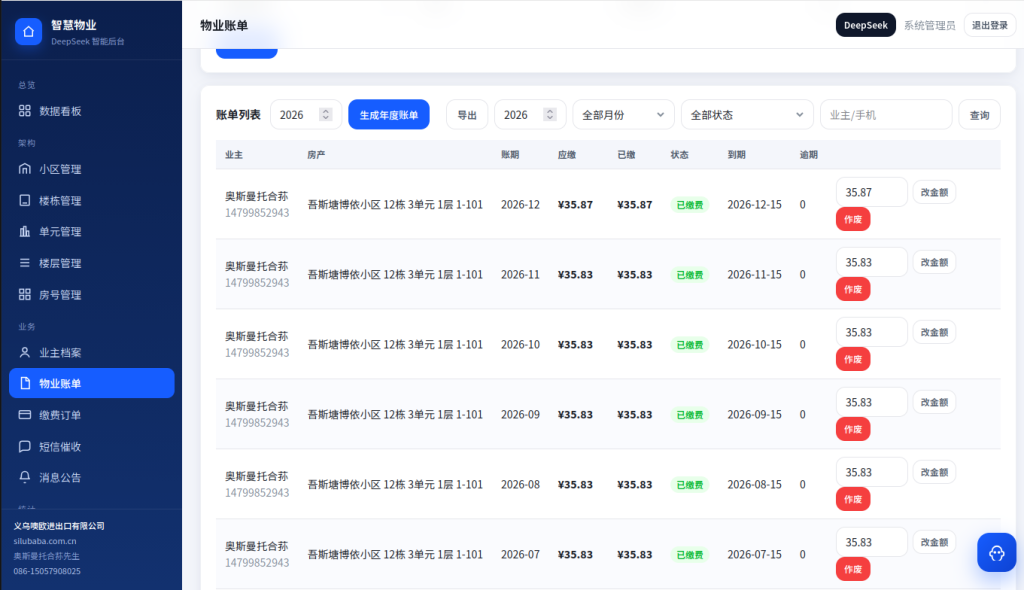Open 小区管理 menu item
Screen dimensions: 1024x590
coord(91,169)
